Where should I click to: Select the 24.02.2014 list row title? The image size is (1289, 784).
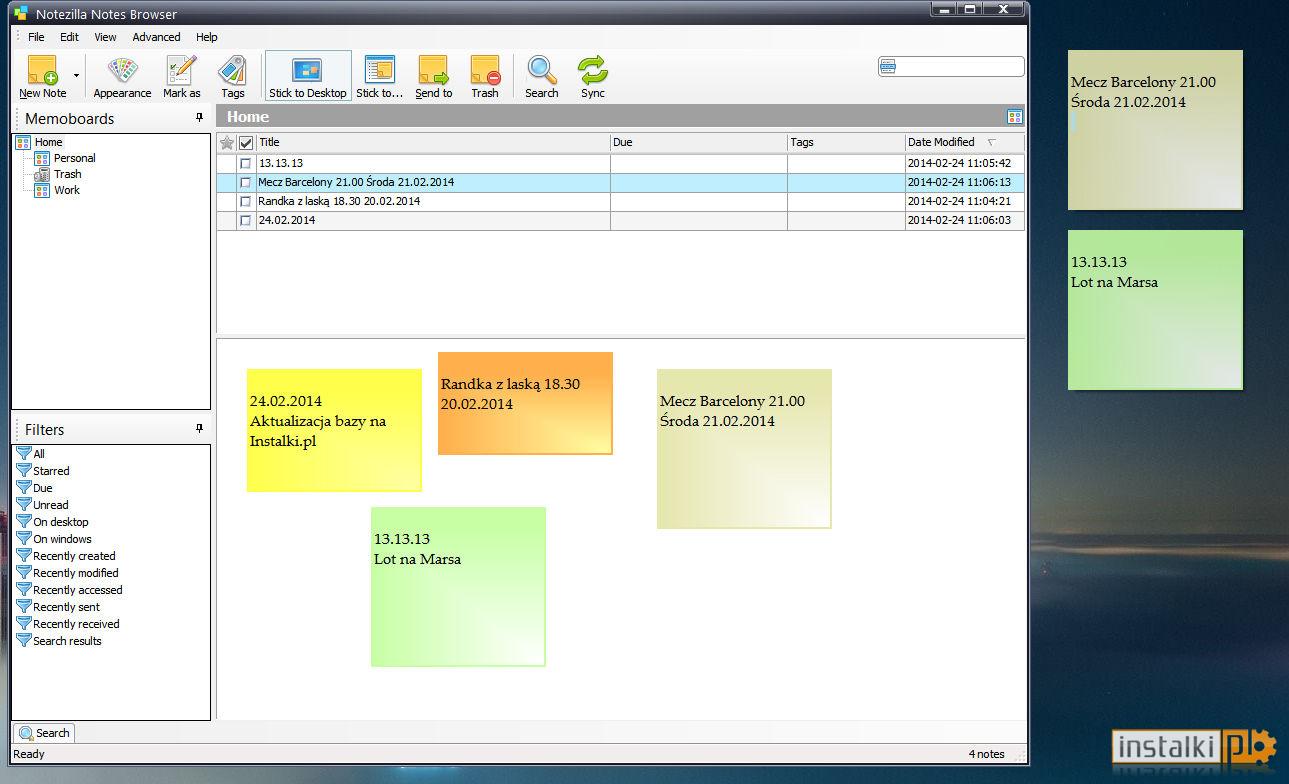(287, 220)
